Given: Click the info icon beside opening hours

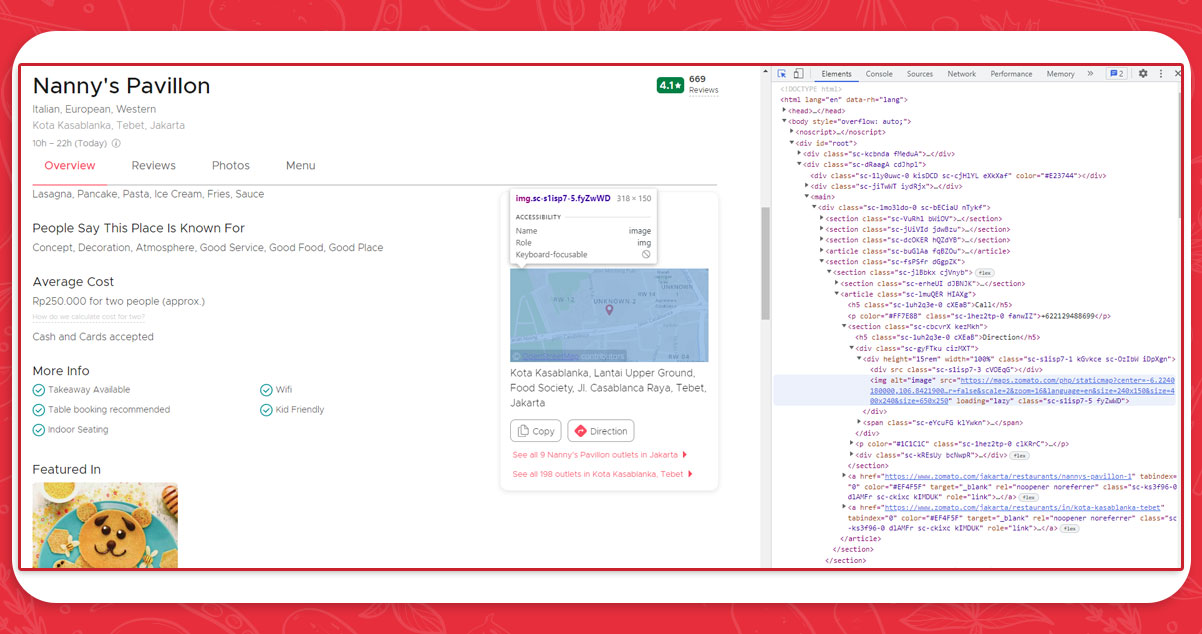Looking at the screenshot, I should click(x=116, y=143).
